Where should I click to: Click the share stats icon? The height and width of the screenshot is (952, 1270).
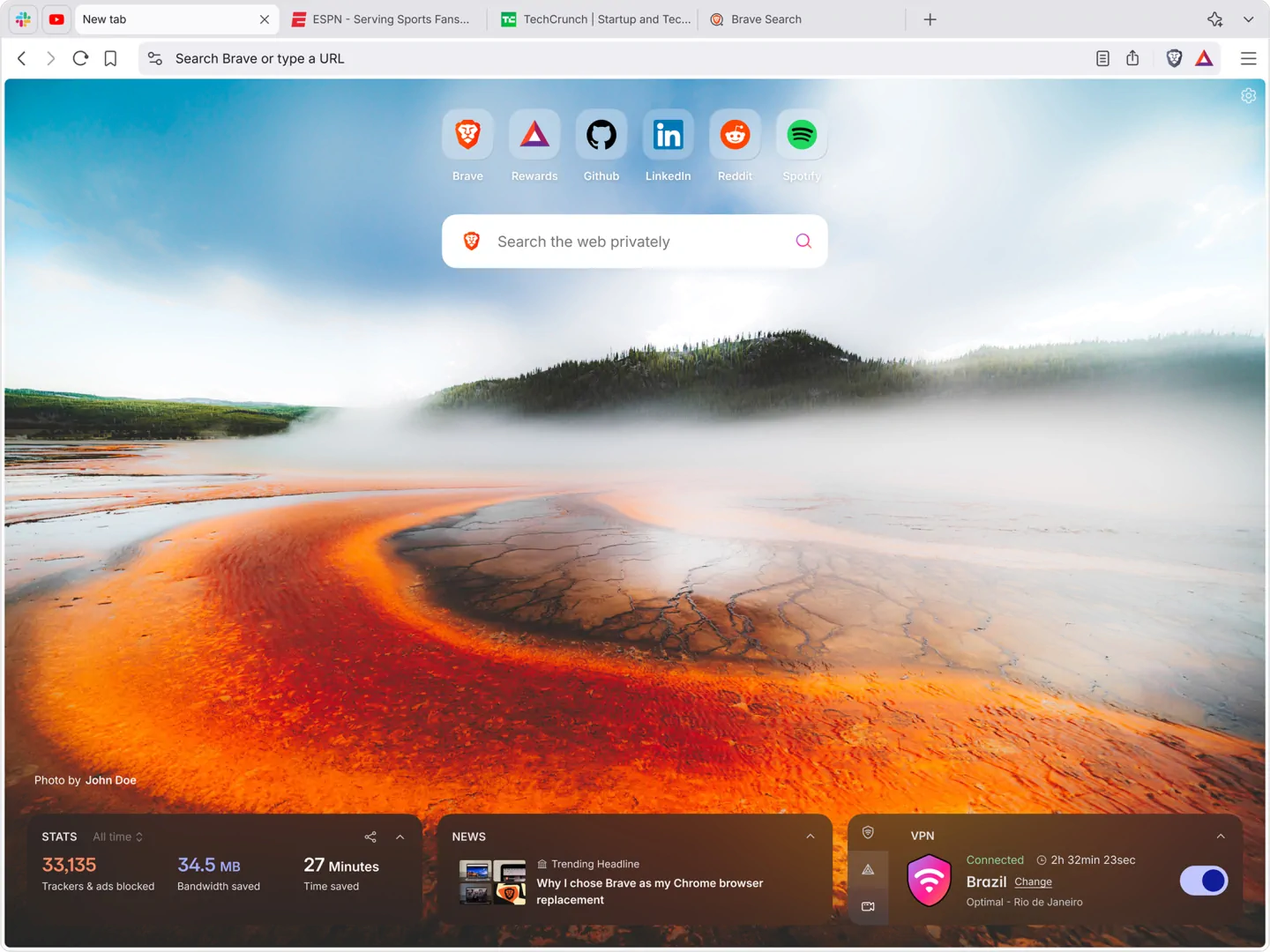point(370,837)
